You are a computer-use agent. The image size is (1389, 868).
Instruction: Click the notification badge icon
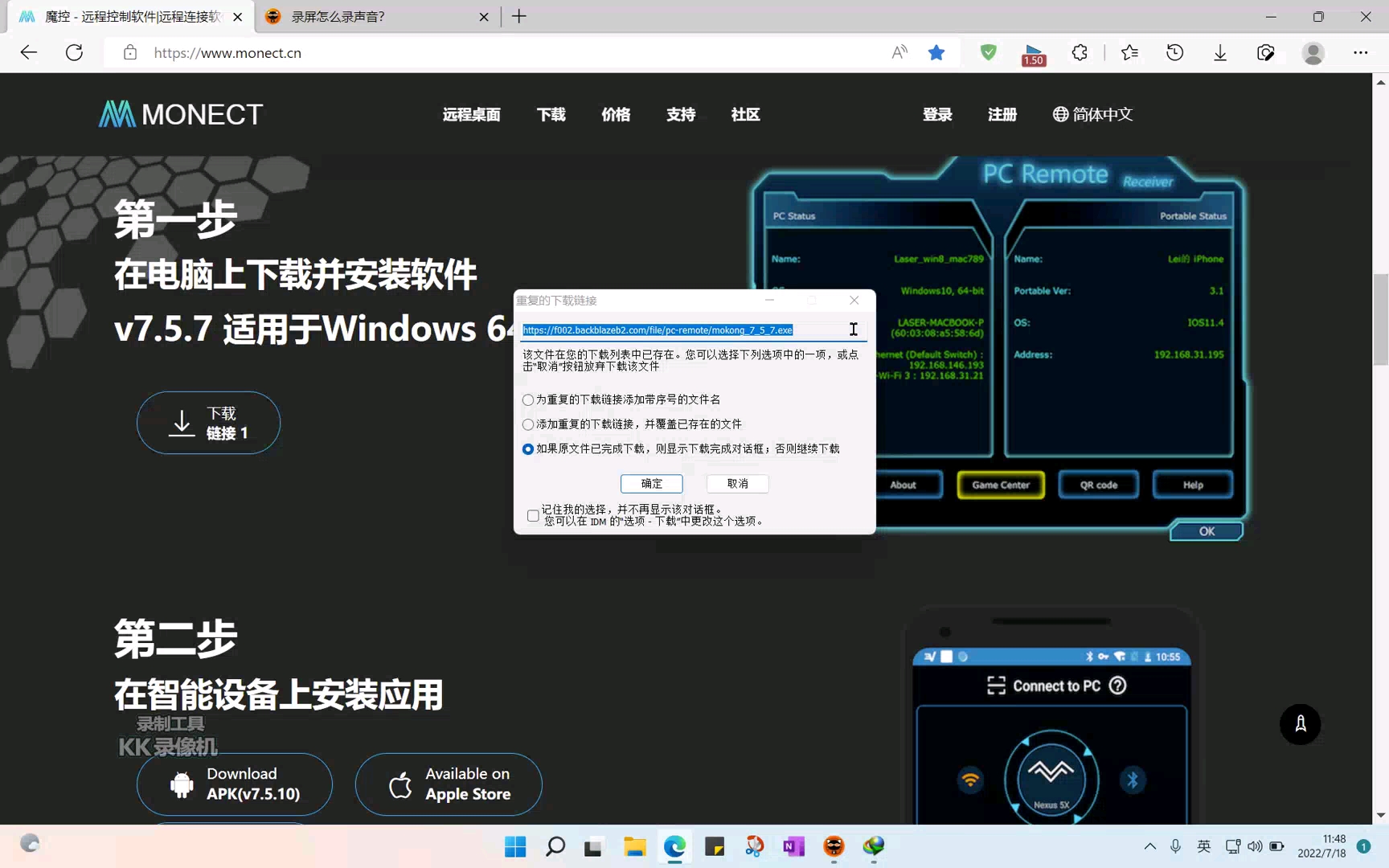1364,846
